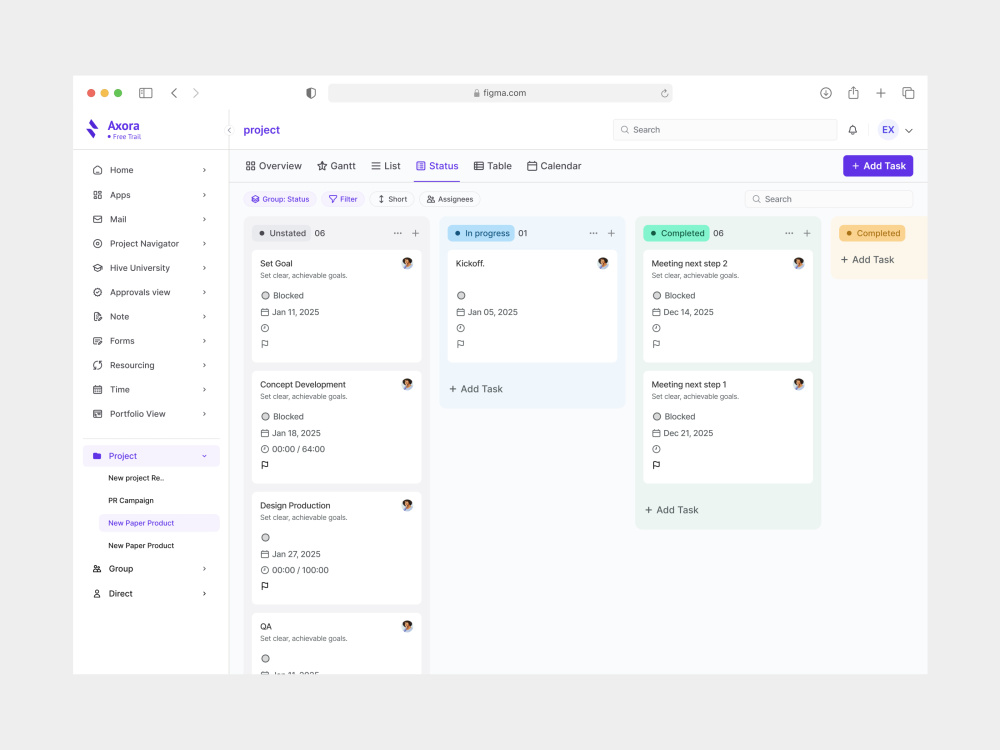Switch to the List tab
This screenshot has height=750, width=1000.
pos(386,166)
